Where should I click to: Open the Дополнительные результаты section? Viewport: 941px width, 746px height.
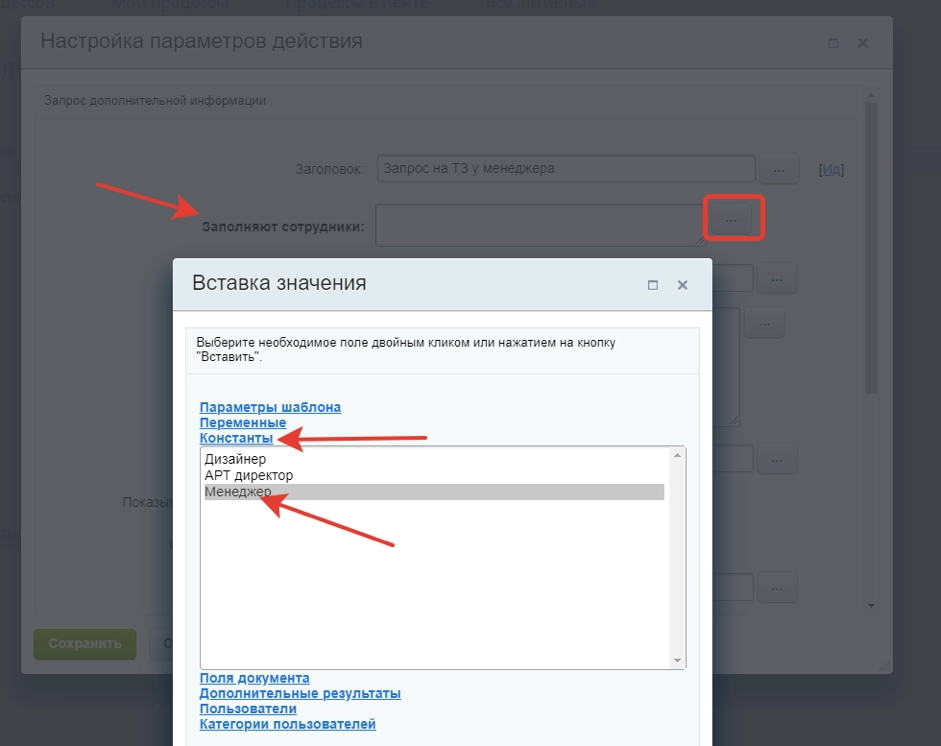pyautogui.click(x=300, y=693)
